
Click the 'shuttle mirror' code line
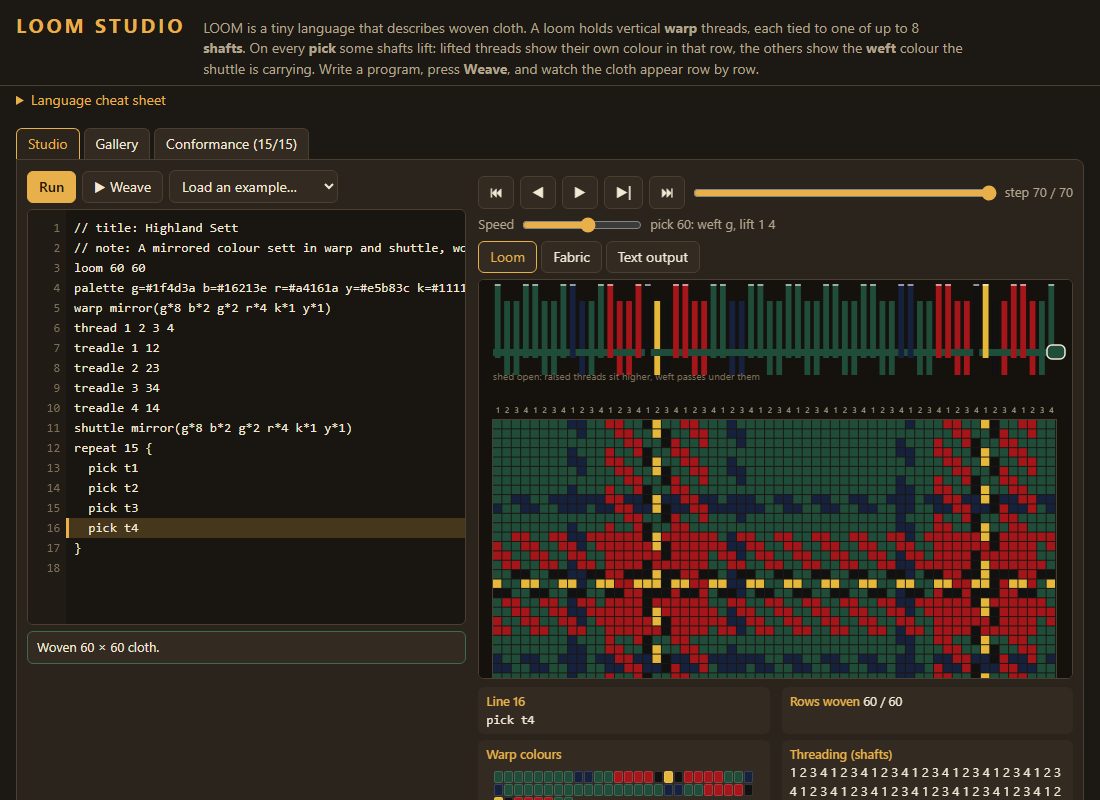213,427
